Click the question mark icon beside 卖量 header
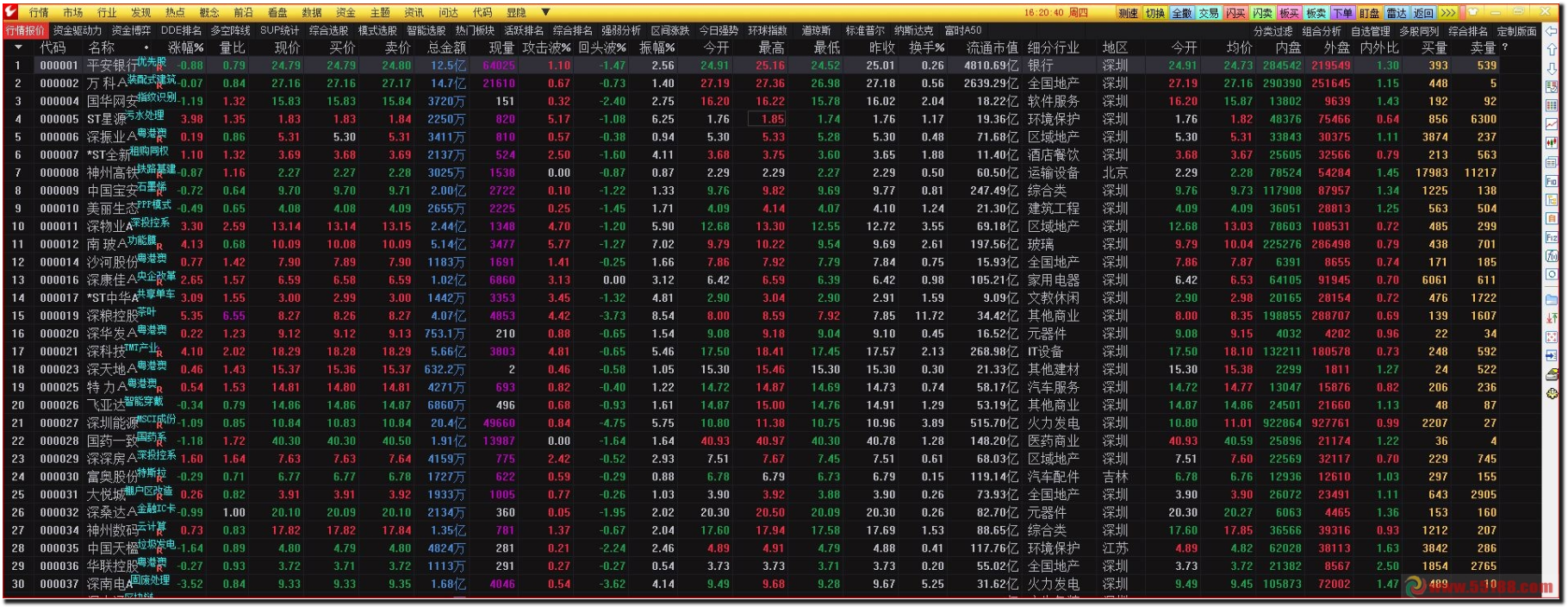The width and height of the screenshot is (1568, 607). click(x=1505, y=47)
